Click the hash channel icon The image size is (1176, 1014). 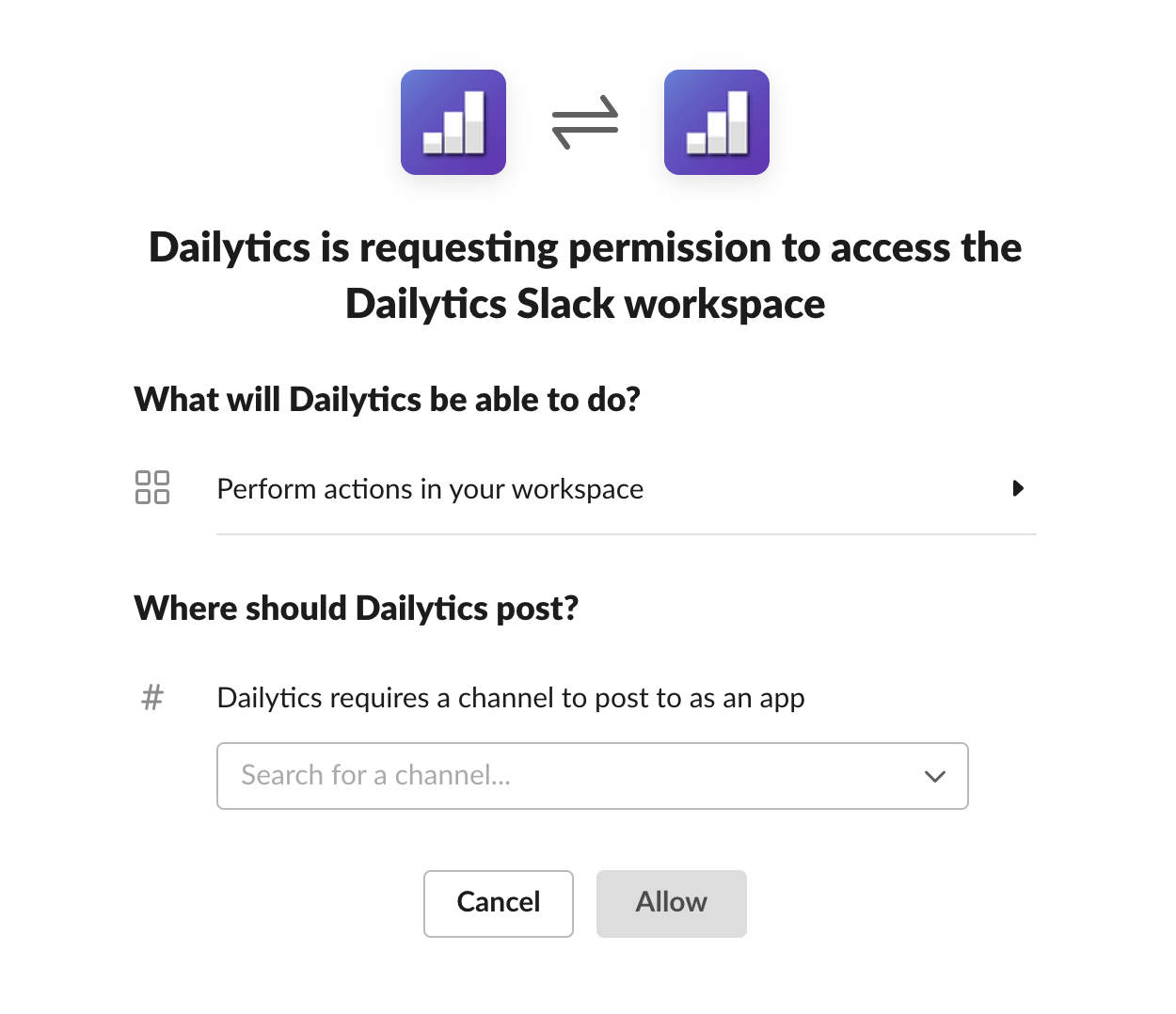[x=152, y=698]
